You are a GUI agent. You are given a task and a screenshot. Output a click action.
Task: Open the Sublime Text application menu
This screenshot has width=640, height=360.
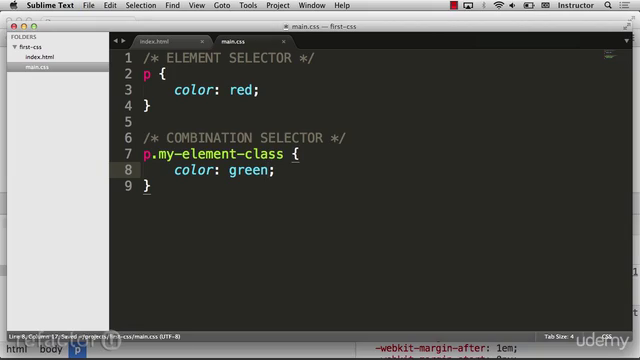[x=50, y=5]
